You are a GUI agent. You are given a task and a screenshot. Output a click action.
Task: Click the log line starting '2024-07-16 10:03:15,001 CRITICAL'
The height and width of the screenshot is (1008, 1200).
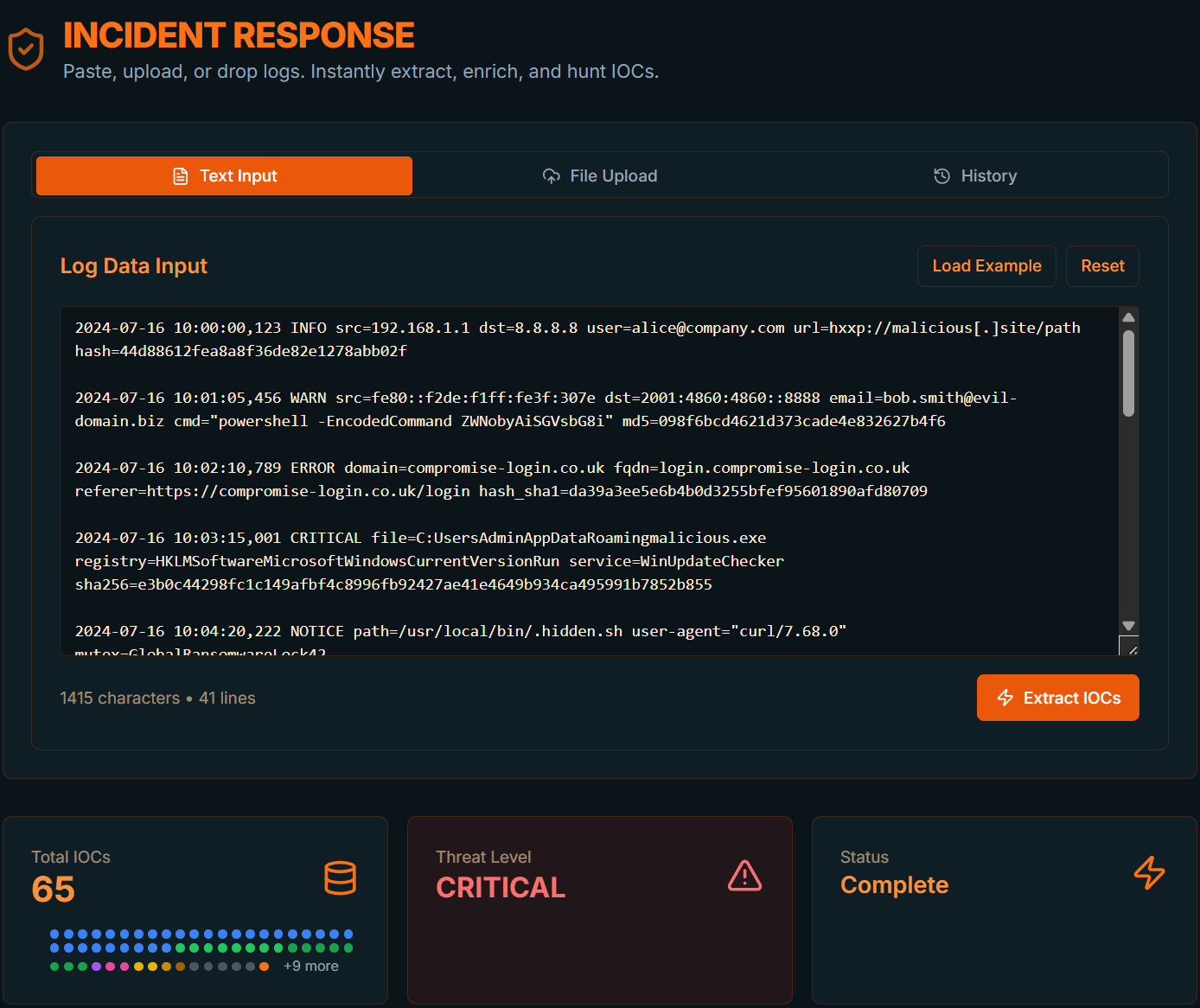tap(421, 538)
